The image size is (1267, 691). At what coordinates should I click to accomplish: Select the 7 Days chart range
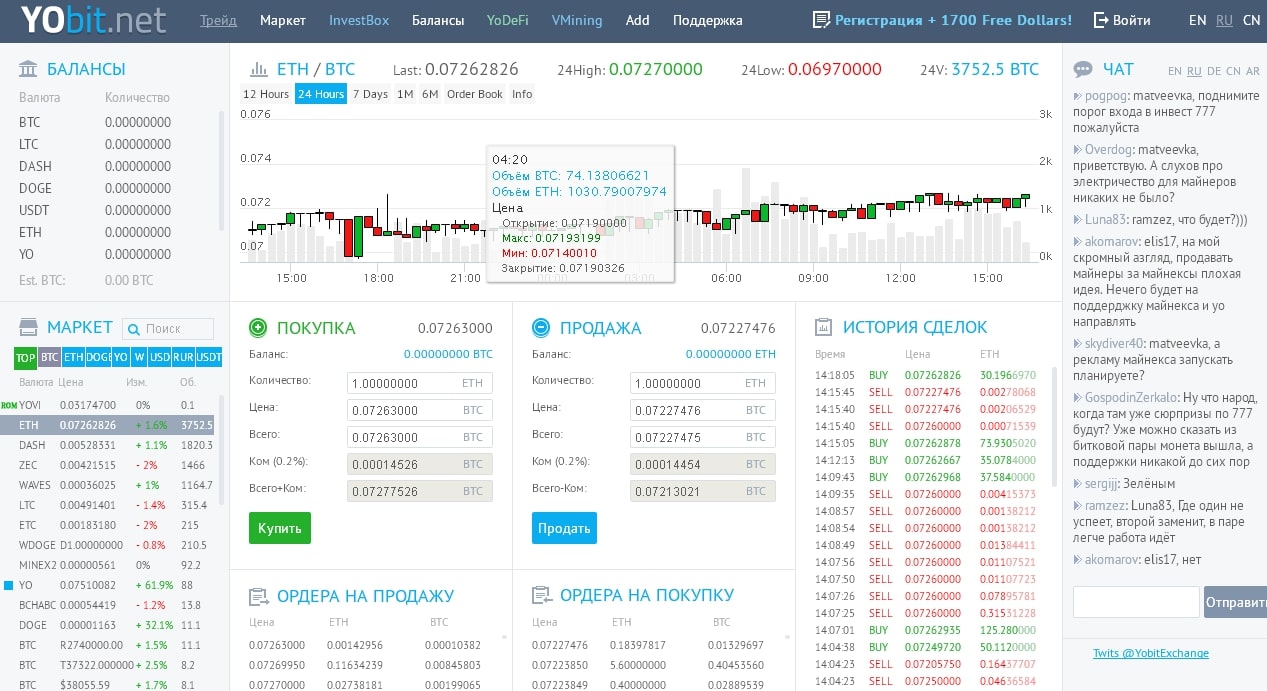[370, 94]
